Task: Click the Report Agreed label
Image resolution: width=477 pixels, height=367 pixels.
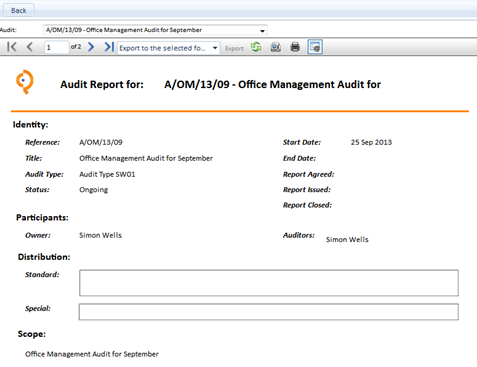Action: 308,174
